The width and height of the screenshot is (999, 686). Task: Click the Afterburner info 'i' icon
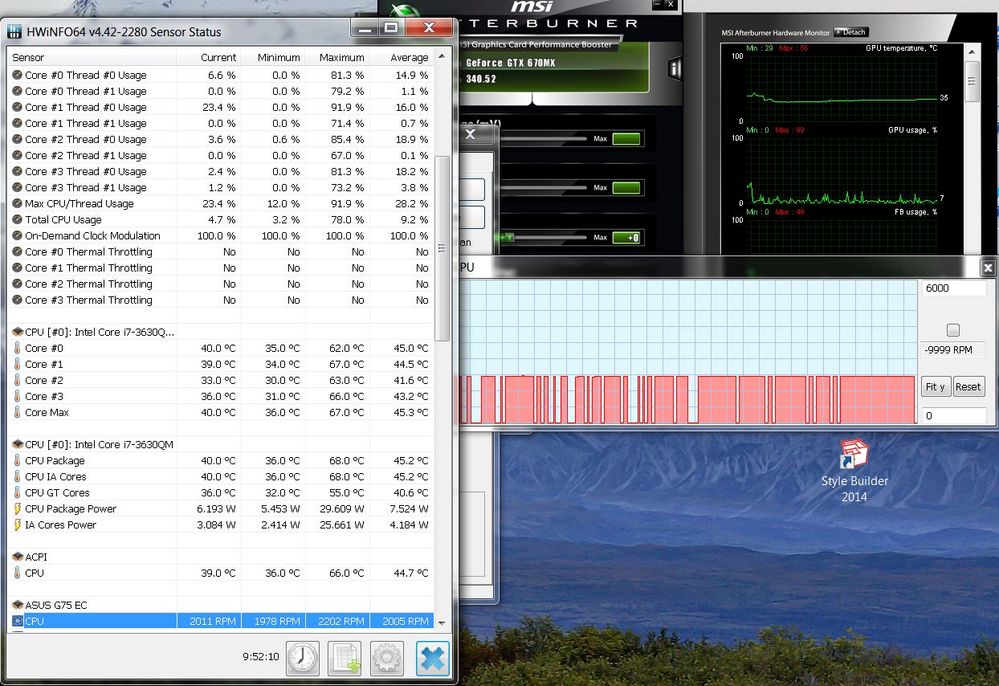click(676, 69)
